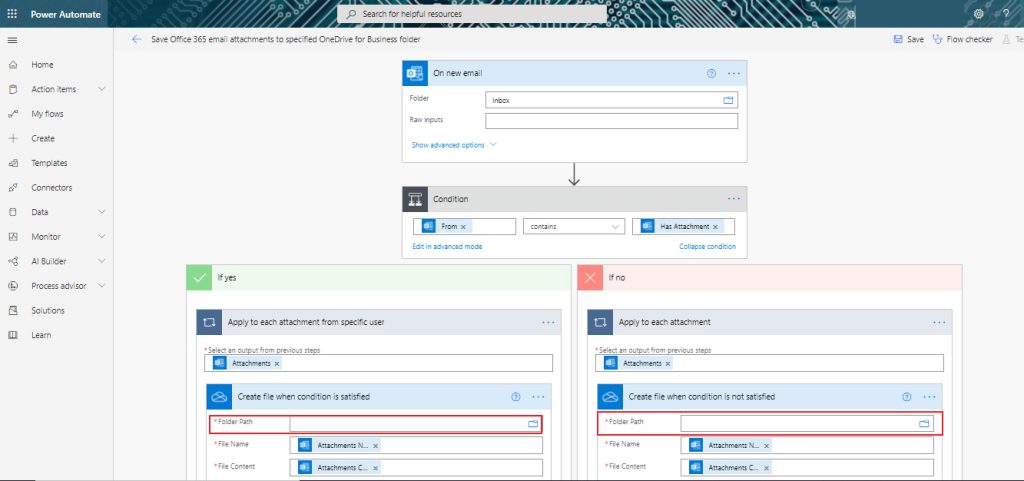Open help for Create file when condition is satisfied

516,396
